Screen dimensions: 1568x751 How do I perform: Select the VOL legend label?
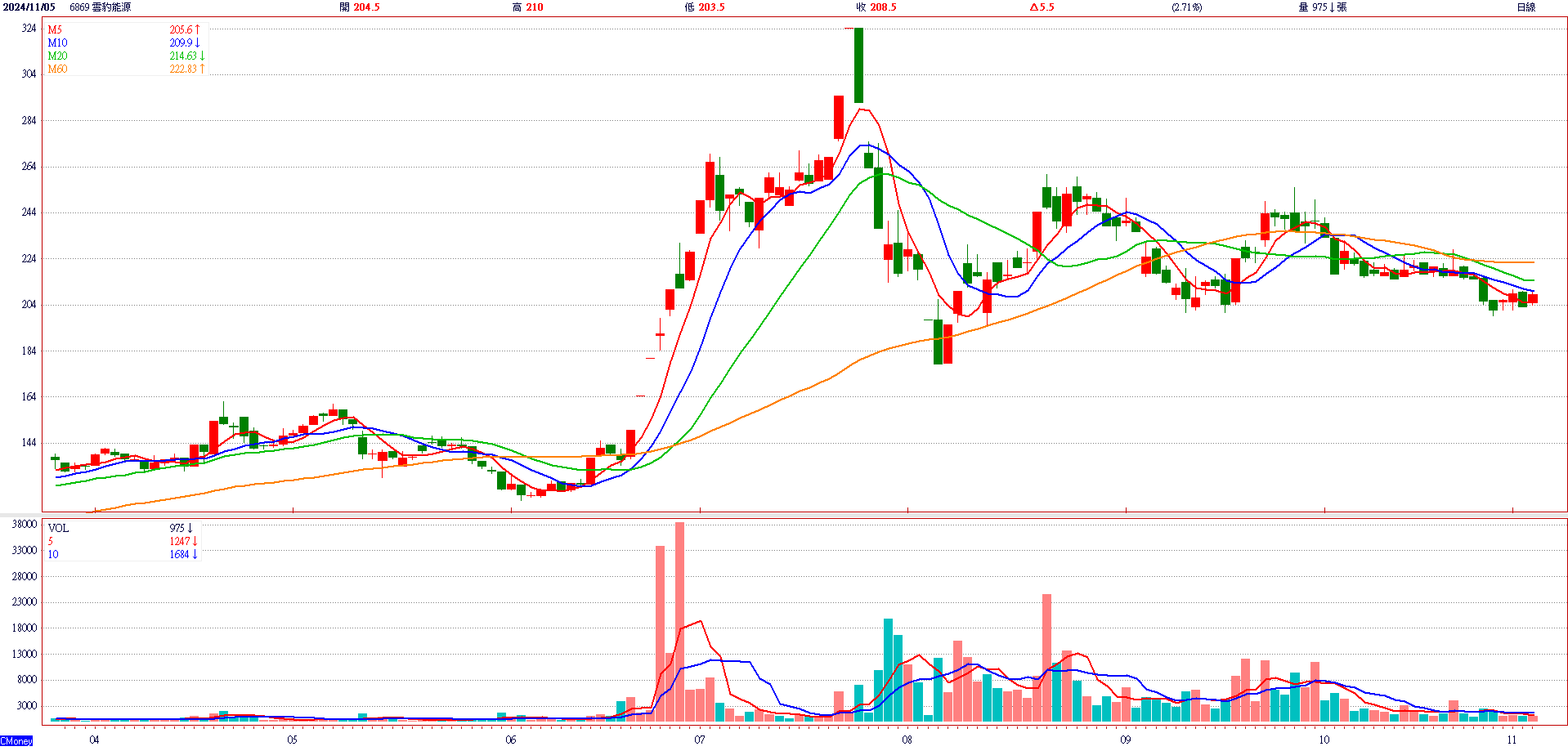(x=58, y=528)
